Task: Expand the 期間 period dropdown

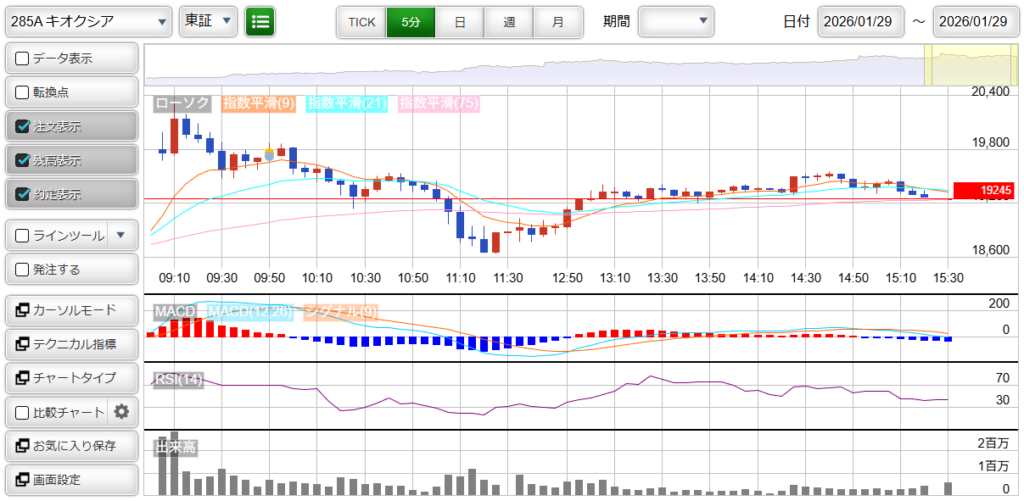Action: point(676,21)
